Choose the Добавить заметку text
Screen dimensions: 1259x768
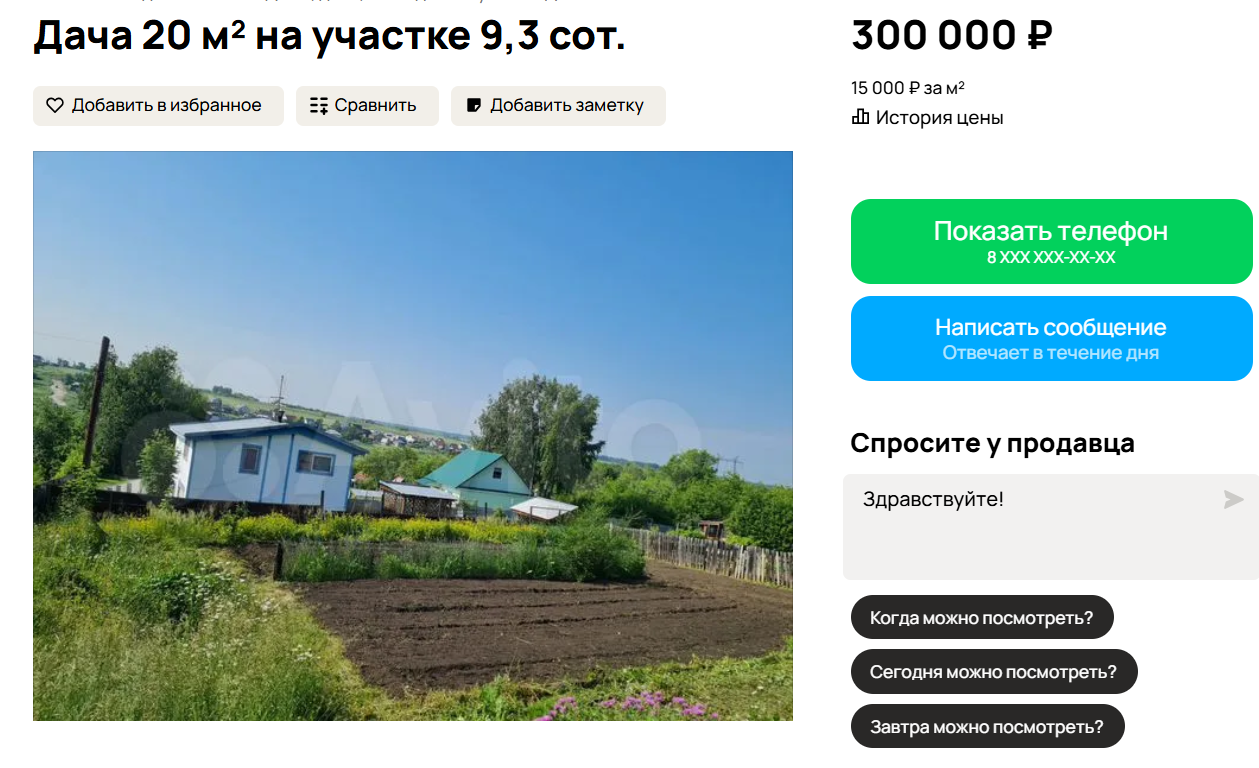pyautogui.click(x=567, y=105)
